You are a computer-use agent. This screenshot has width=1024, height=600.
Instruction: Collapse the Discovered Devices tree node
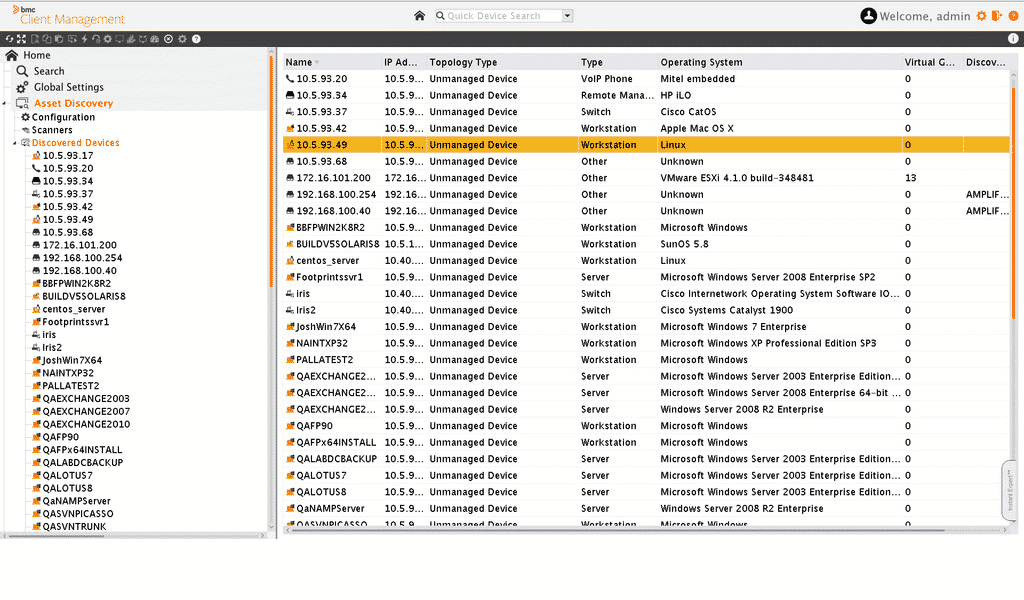tap(15, 143)
